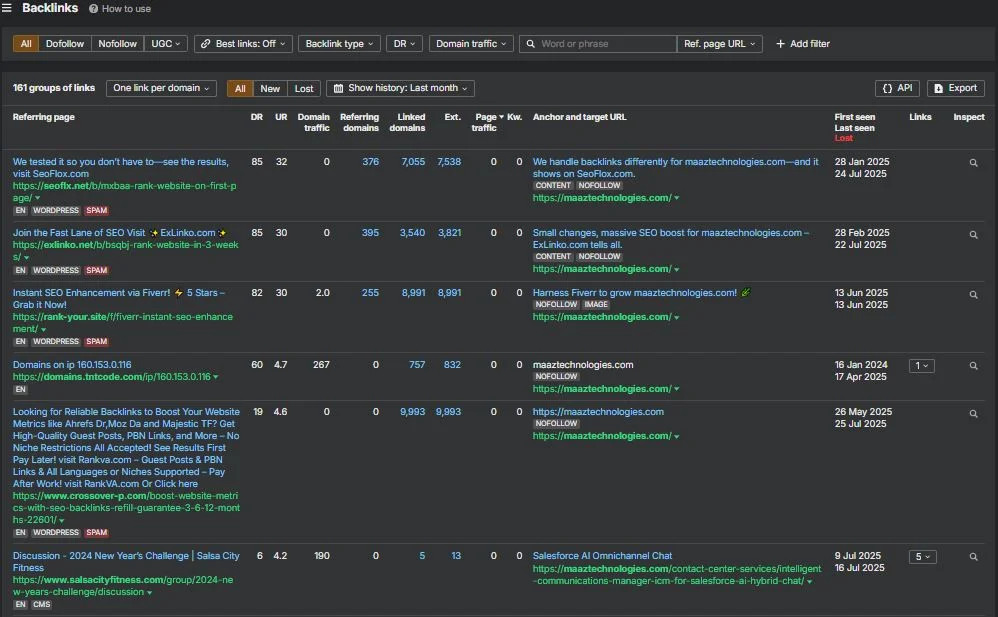
Task: Inspect the salsacityfitness.com backlink row
Action: (973, 557)
